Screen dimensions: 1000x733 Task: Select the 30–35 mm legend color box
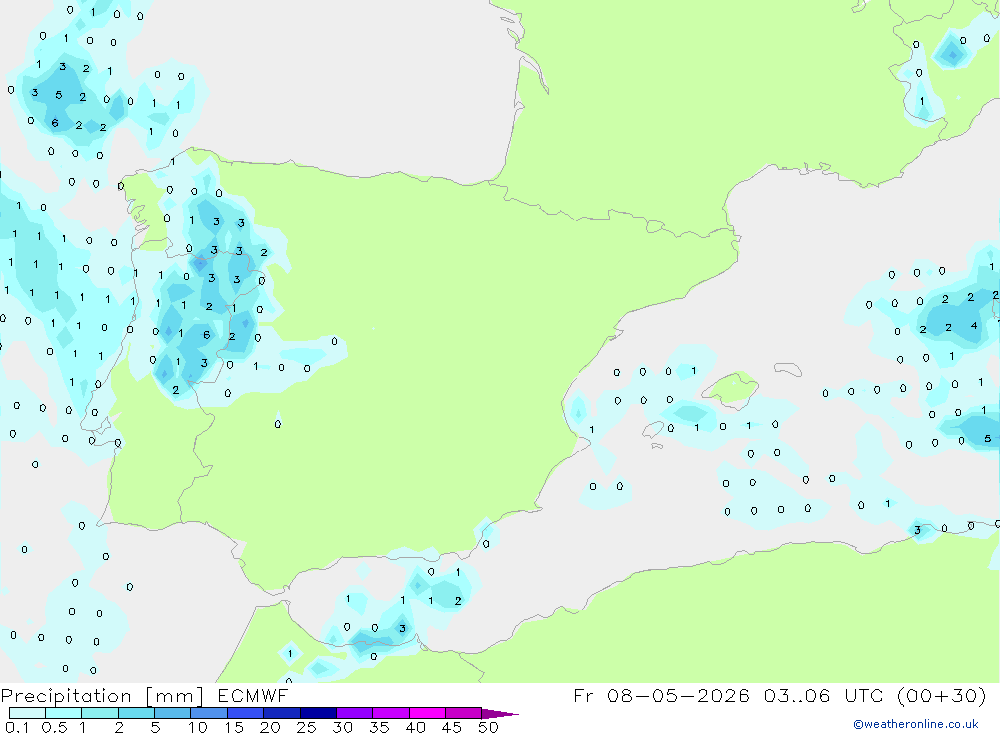point(355,713)
